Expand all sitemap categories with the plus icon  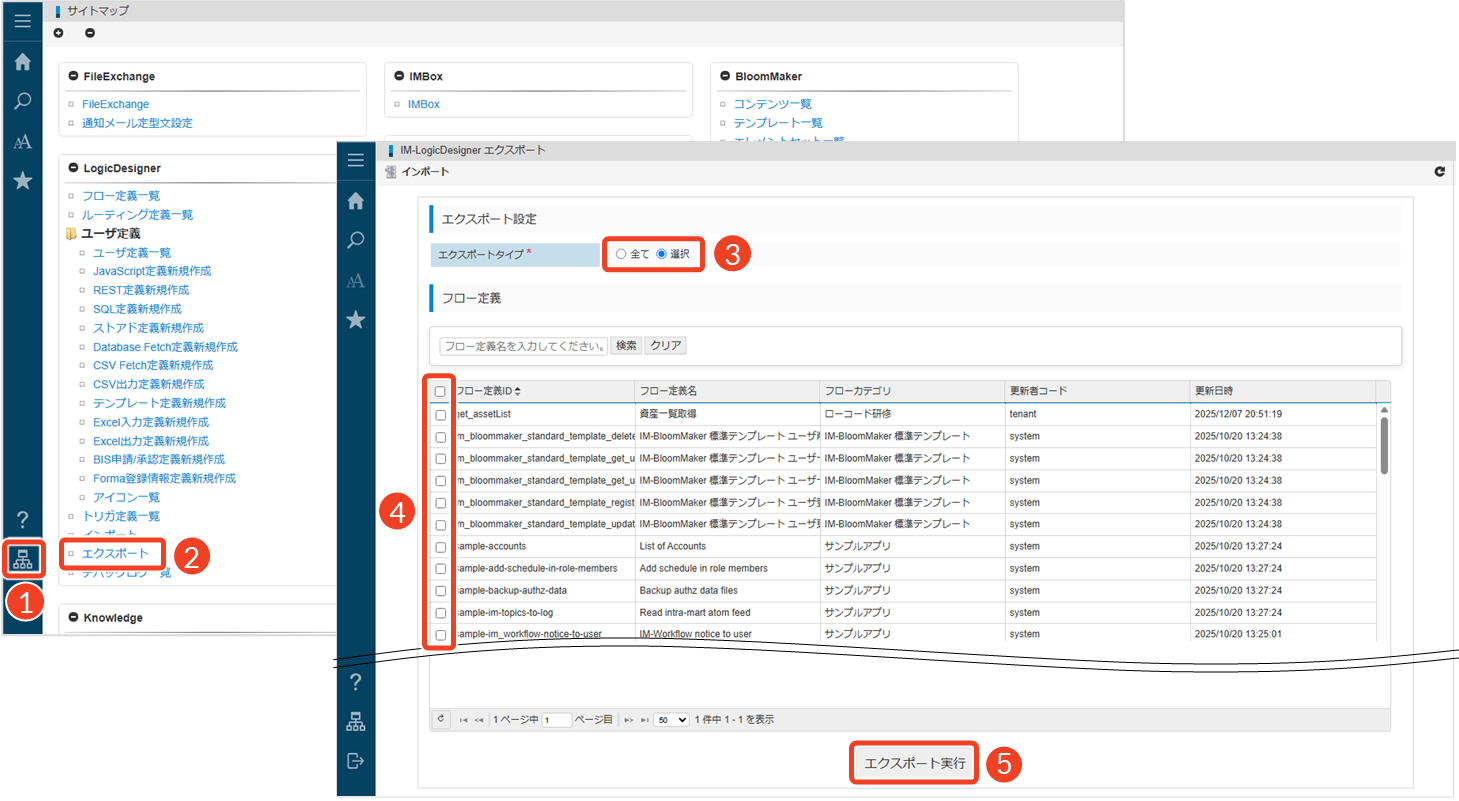click(59, 33)
